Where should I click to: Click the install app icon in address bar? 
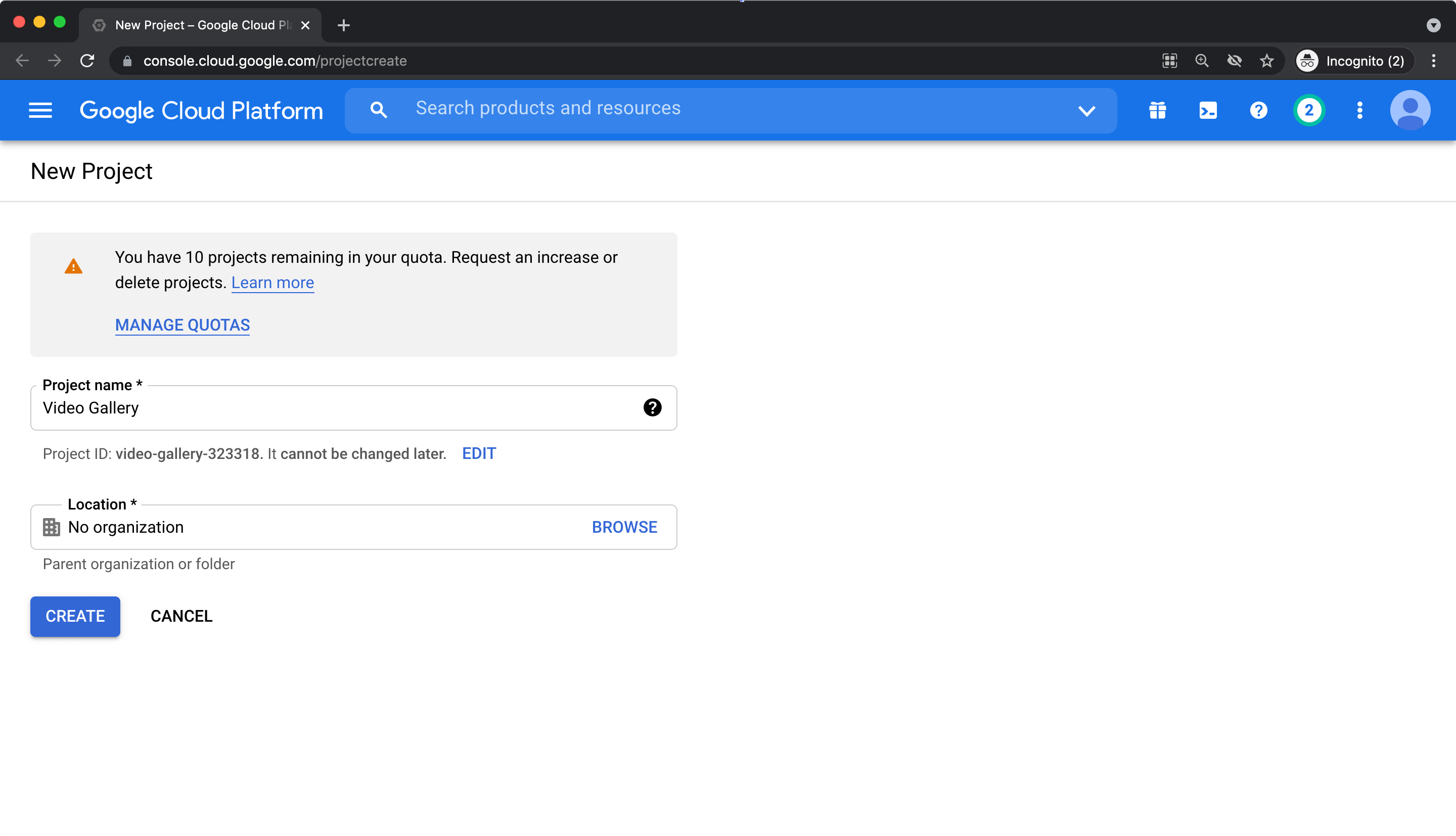pyautogui.click(x=1169, y=61)
